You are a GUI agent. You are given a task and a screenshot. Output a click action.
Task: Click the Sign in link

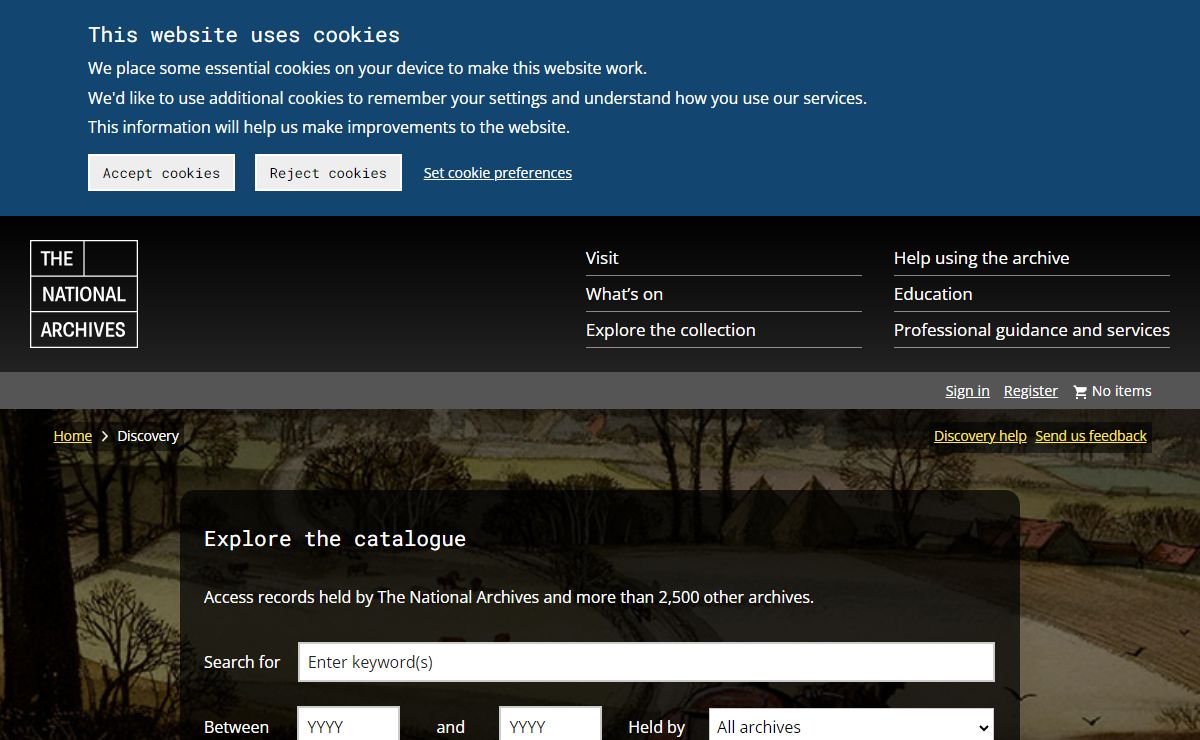click(x=968, y=391)
